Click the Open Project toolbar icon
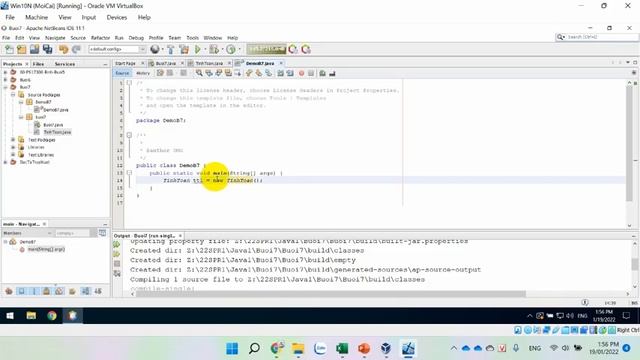 [34, 49]
